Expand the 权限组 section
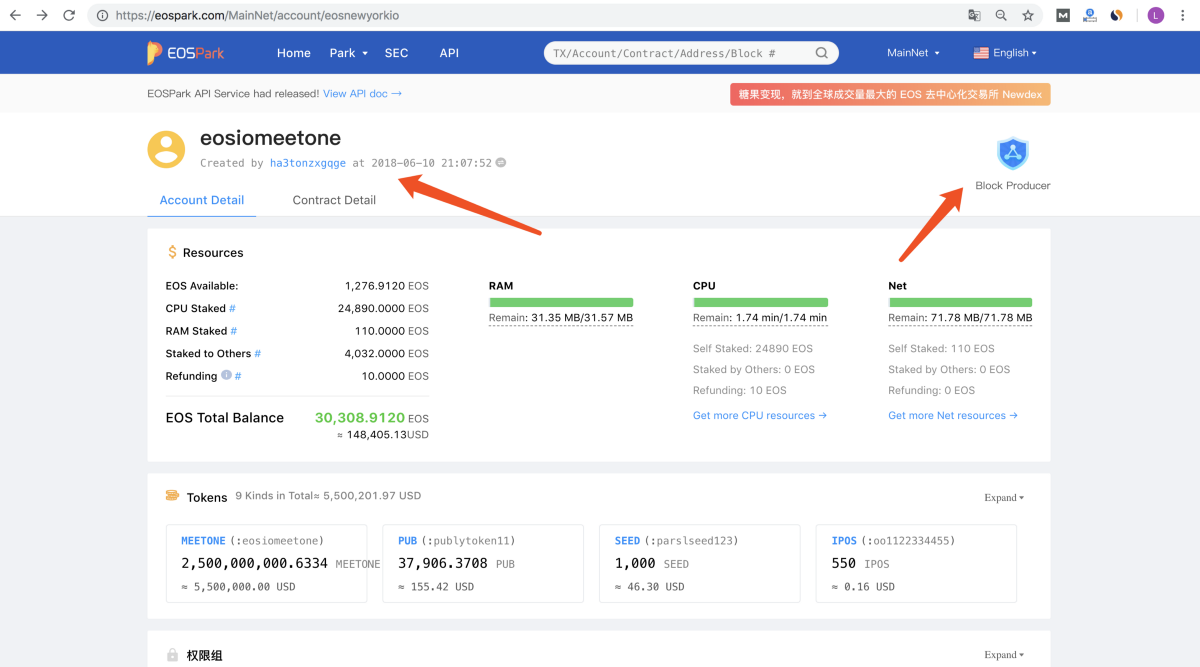This screenshot has width=1200, height=667. (1004, 655)
